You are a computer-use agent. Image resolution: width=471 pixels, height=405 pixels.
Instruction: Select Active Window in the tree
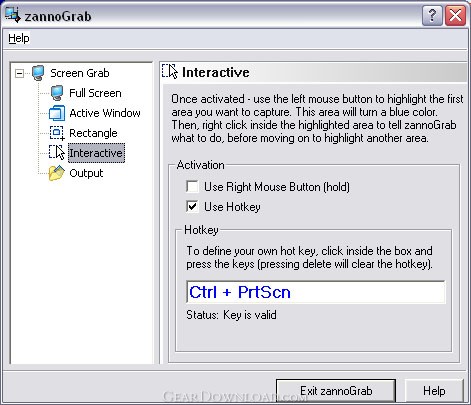pos(105,113)
